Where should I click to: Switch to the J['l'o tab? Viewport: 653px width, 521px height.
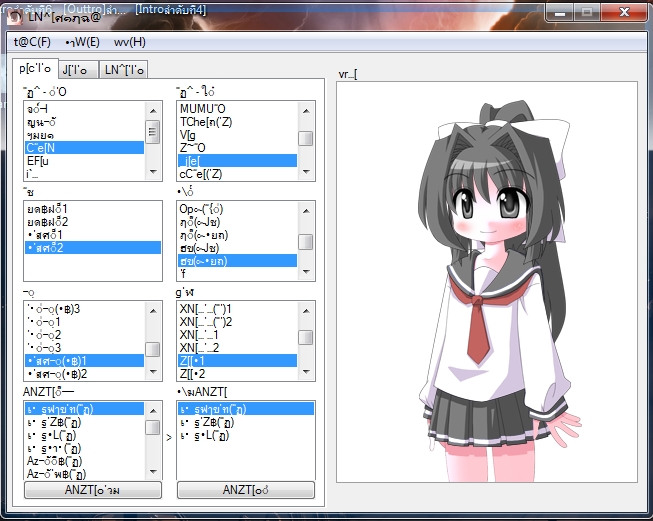point(78,70)
